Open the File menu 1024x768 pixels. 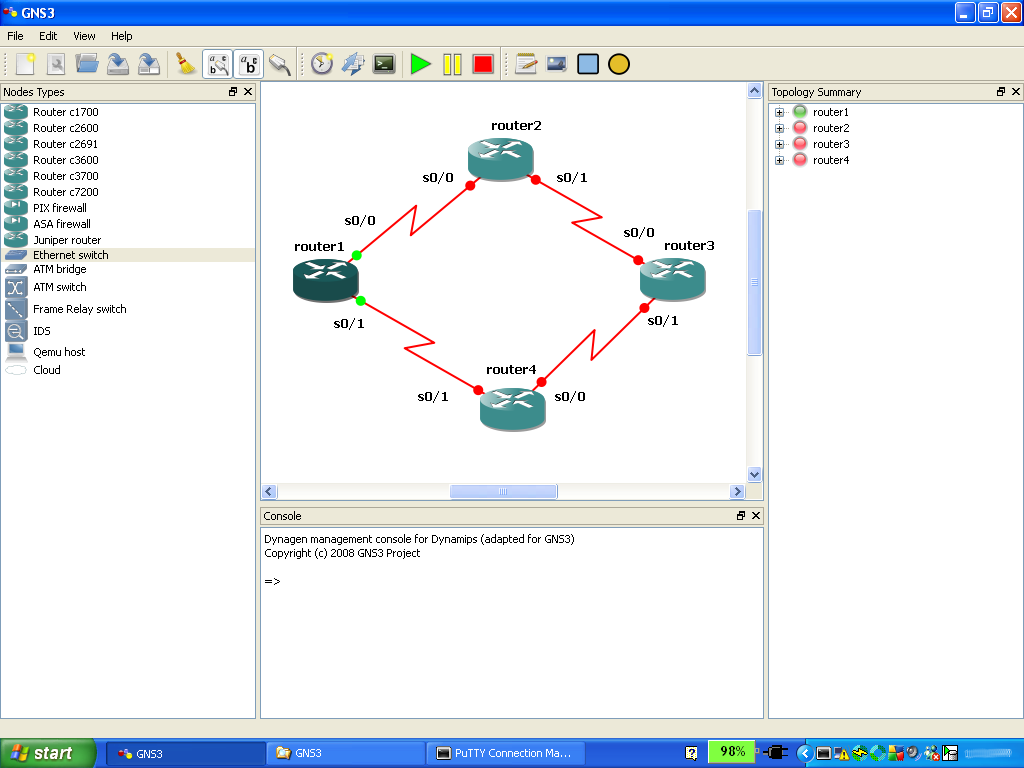[x=15, y=36]
